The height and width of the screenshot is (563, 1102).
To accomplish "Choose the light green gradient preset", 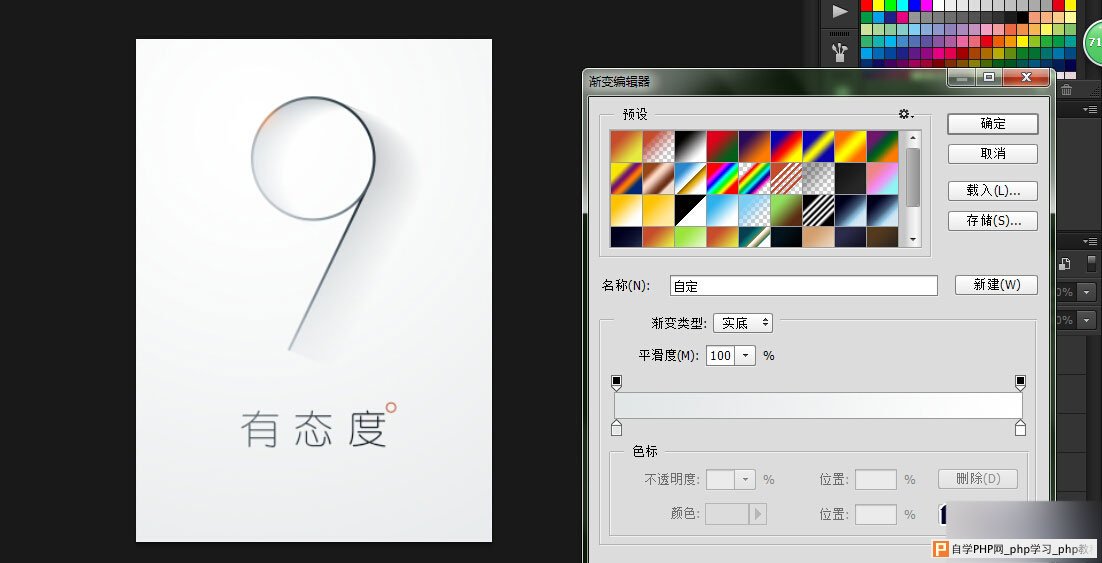I will pos(690,237).
